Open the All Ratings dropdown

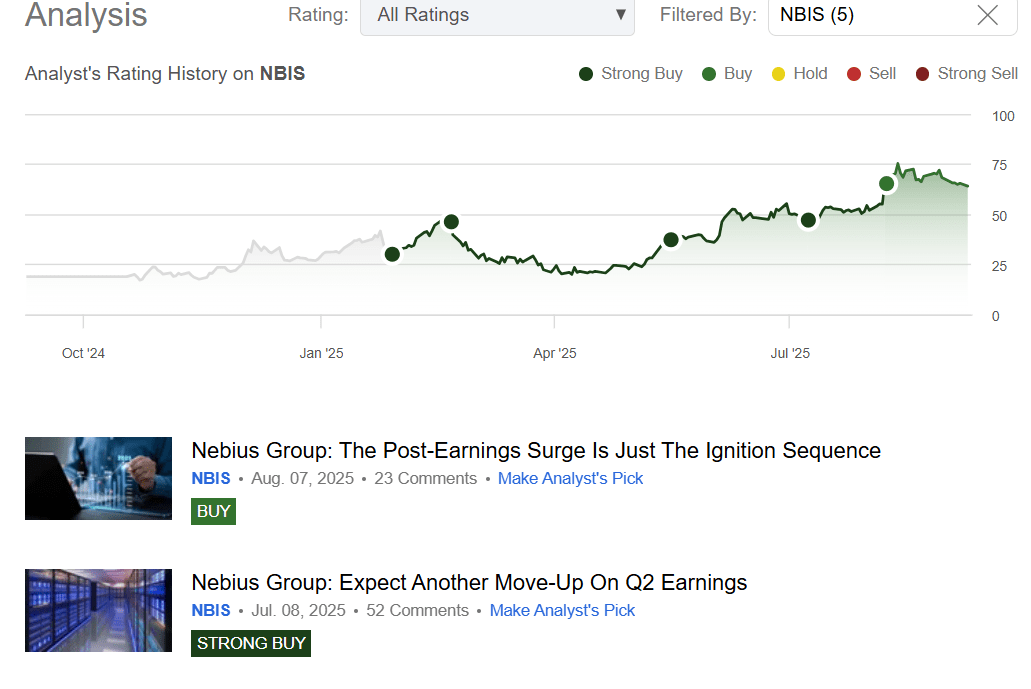click(x=497, y=15)
